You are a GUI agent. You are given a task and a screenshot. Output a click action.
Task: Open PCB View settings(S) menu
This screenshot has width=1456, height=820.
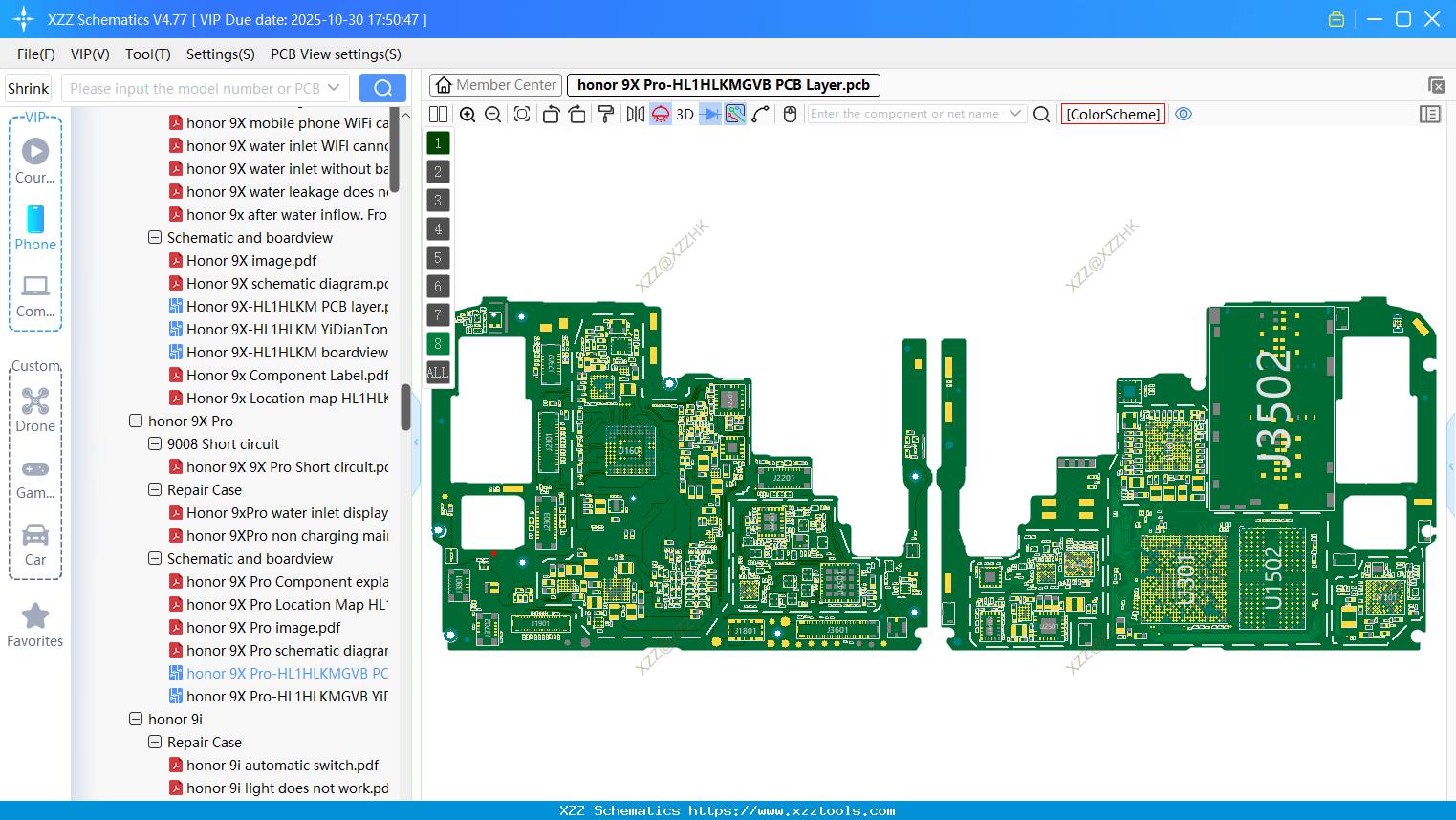click(x=336, y=54)
